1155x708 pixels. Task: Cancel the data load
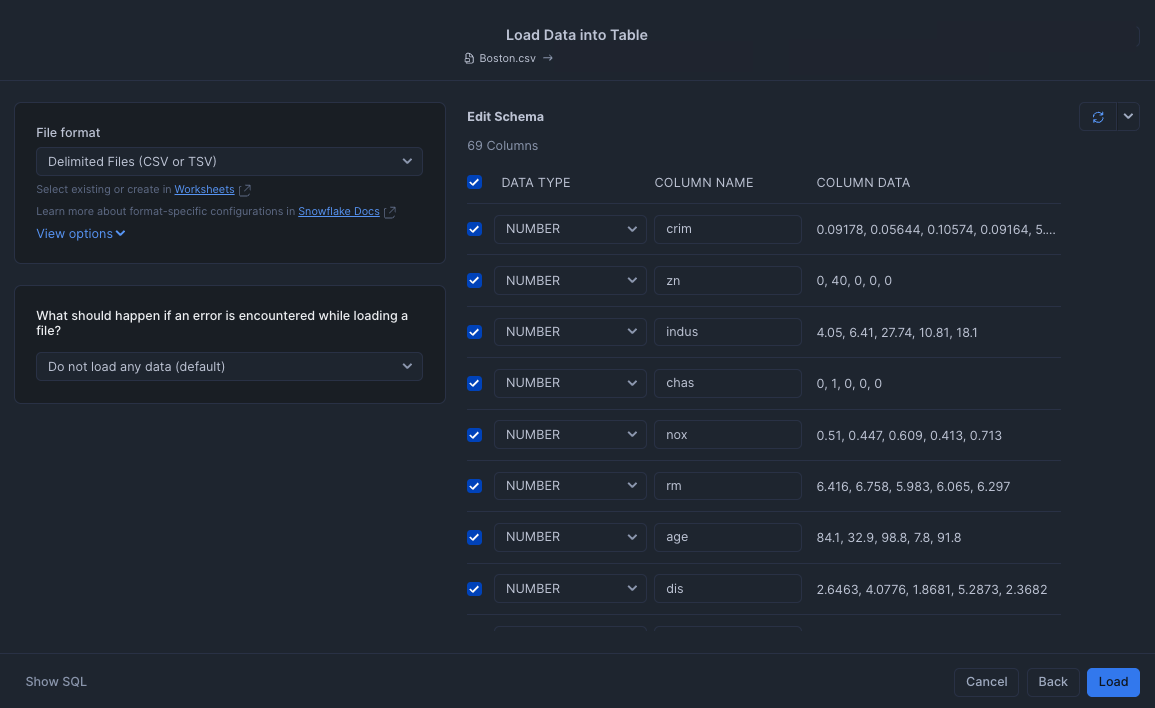(x=986, y=681)
